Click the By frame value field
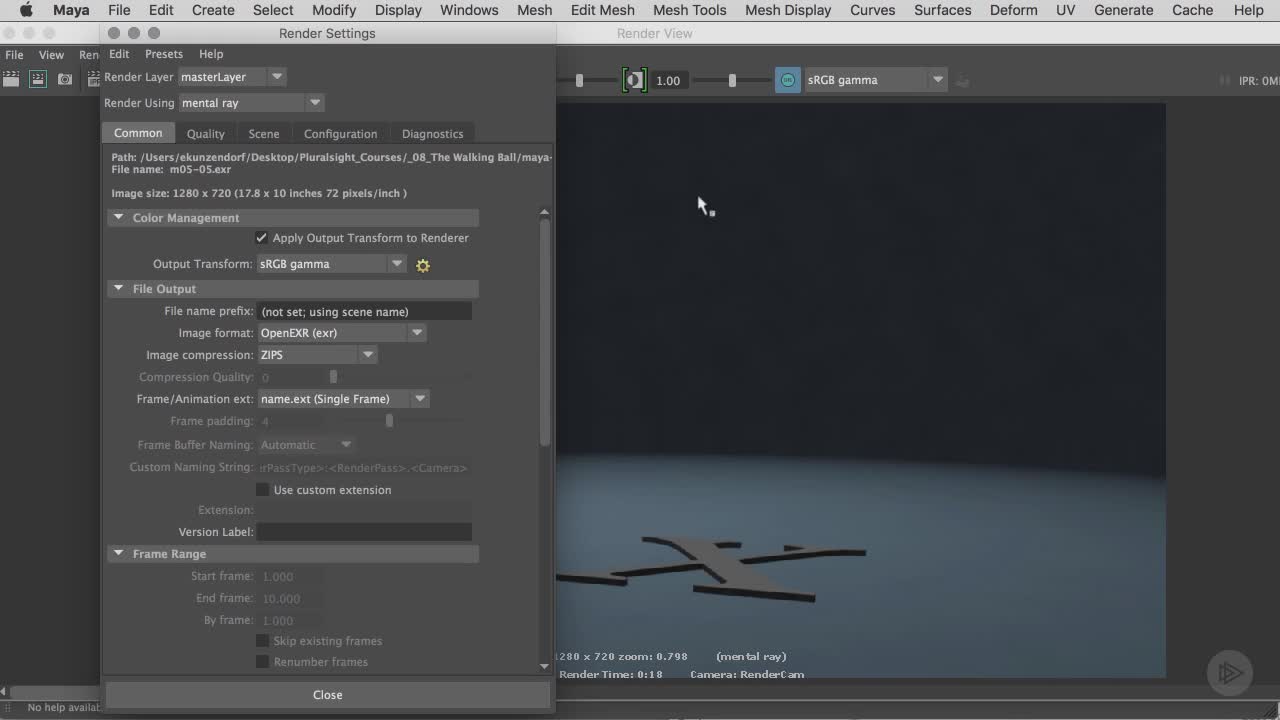 [x=290, y=620]
